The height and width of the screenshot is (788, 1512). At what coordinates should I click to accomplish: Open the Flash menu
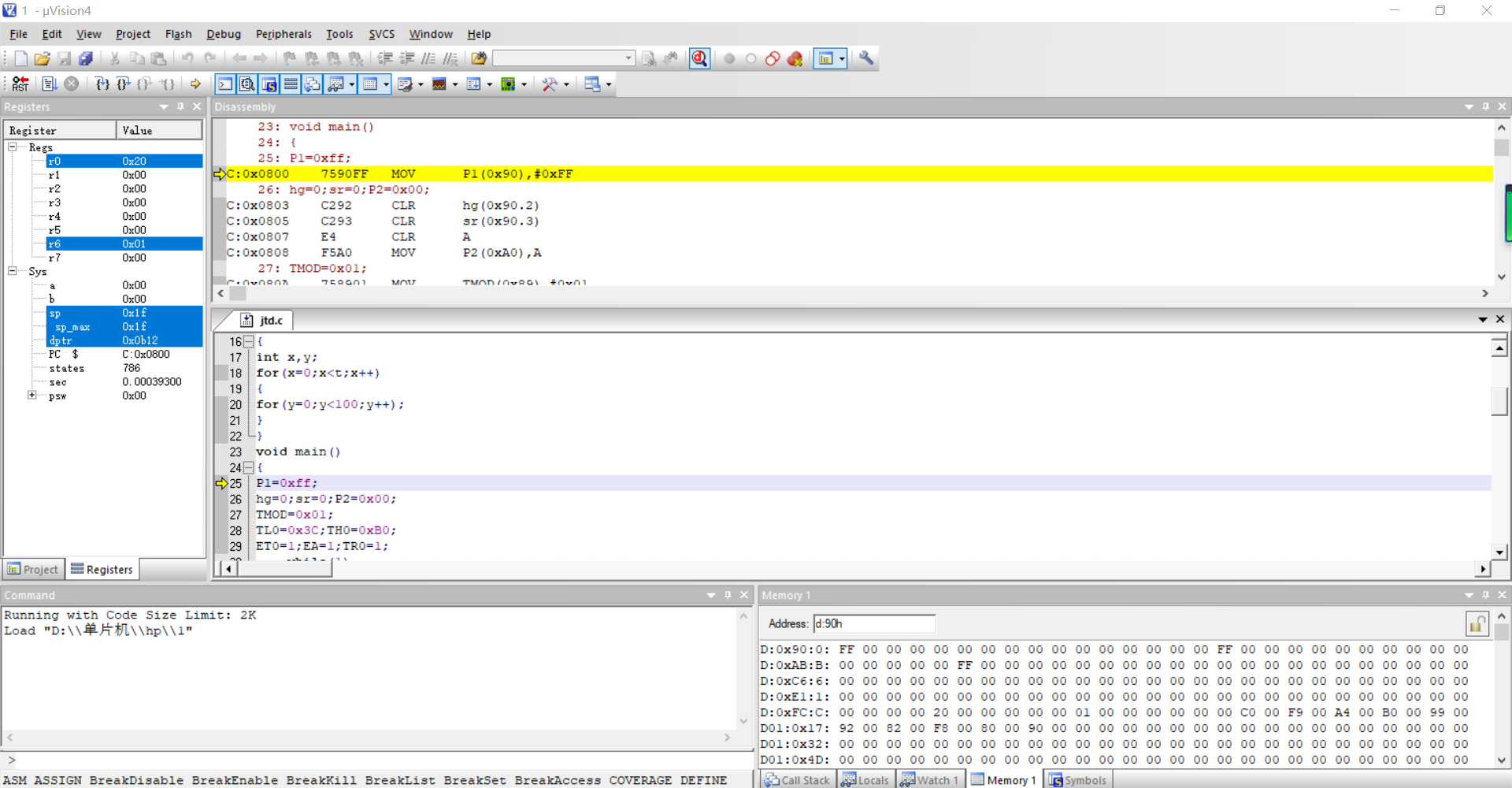click(178, 34)
